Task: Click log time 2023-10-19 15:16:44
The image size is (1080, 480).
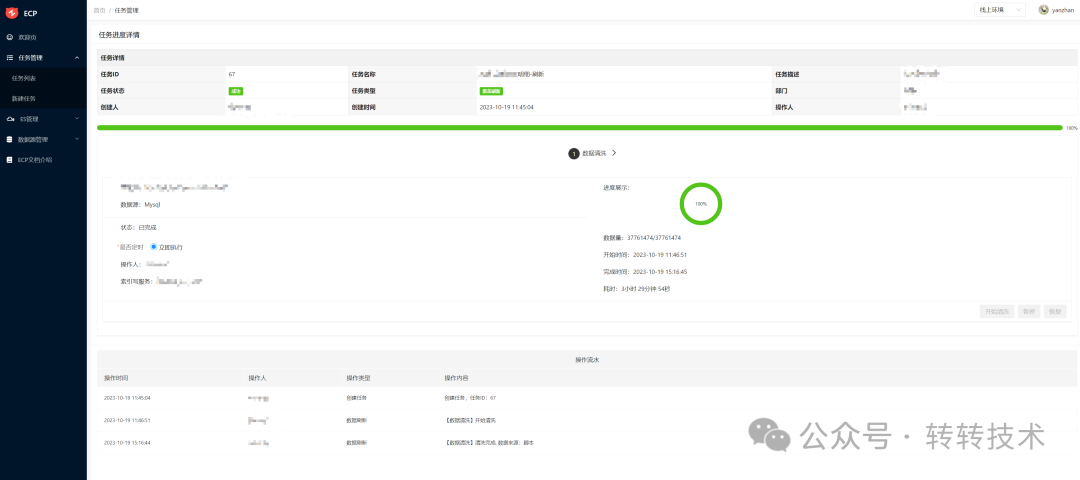Action: [x=127, y=443]
